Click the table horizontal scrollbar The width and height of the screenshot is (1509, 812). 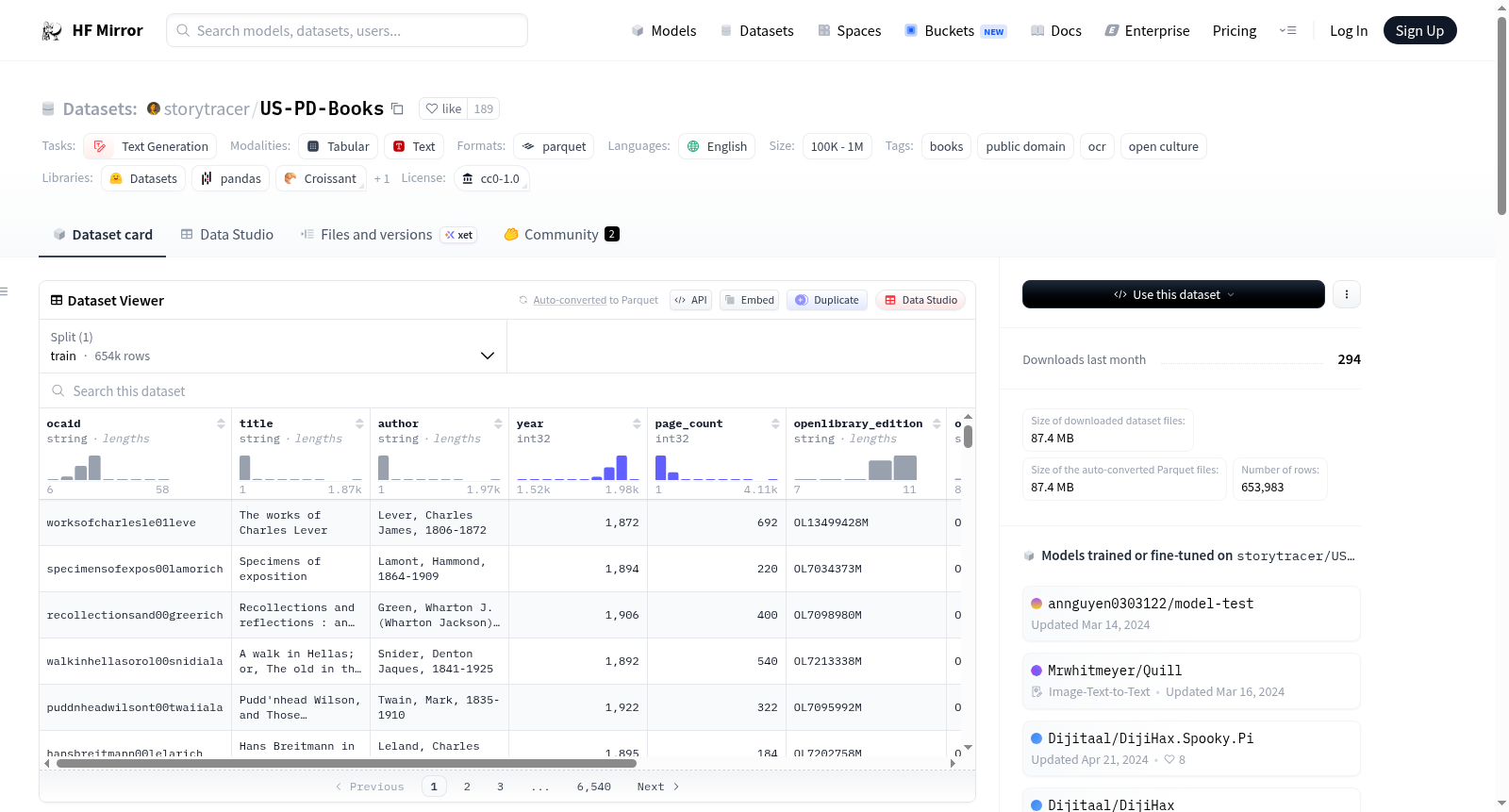[346, 763]
